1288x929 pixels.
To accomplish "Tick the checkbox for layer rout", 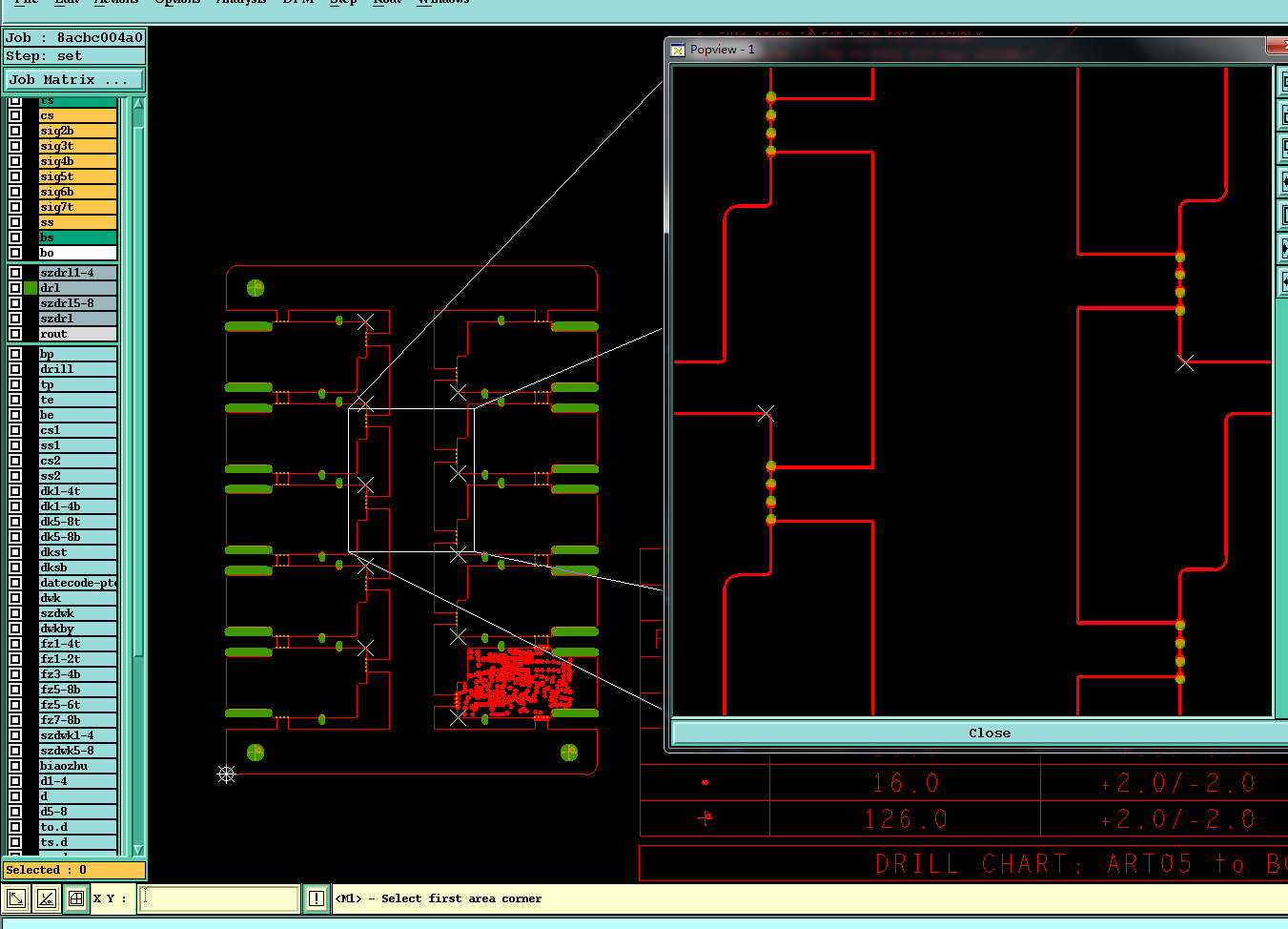I will (15, 334).
